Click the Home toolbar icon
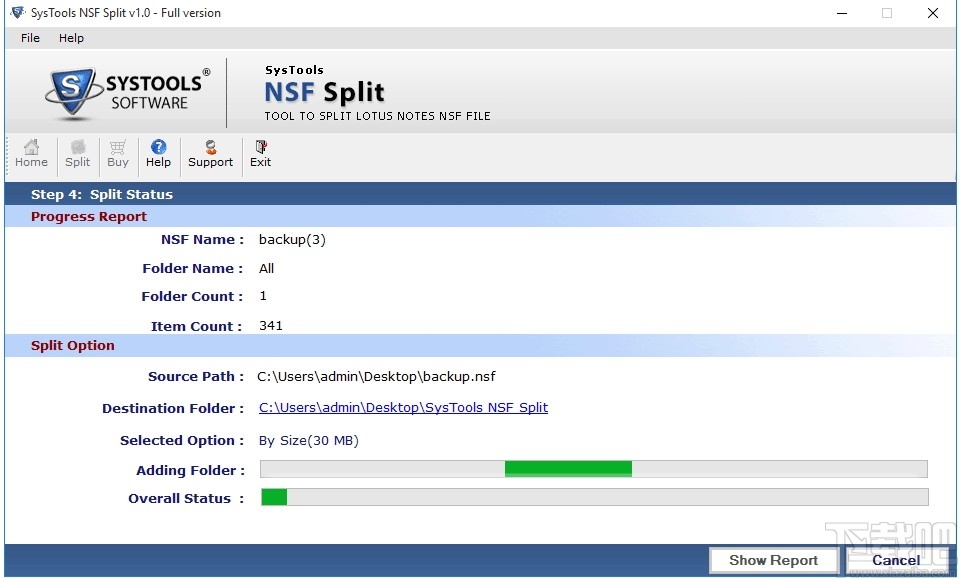Image resolution: width=960 pixels, height=578 pixels. pyautogui.click(x=31, y=154)
